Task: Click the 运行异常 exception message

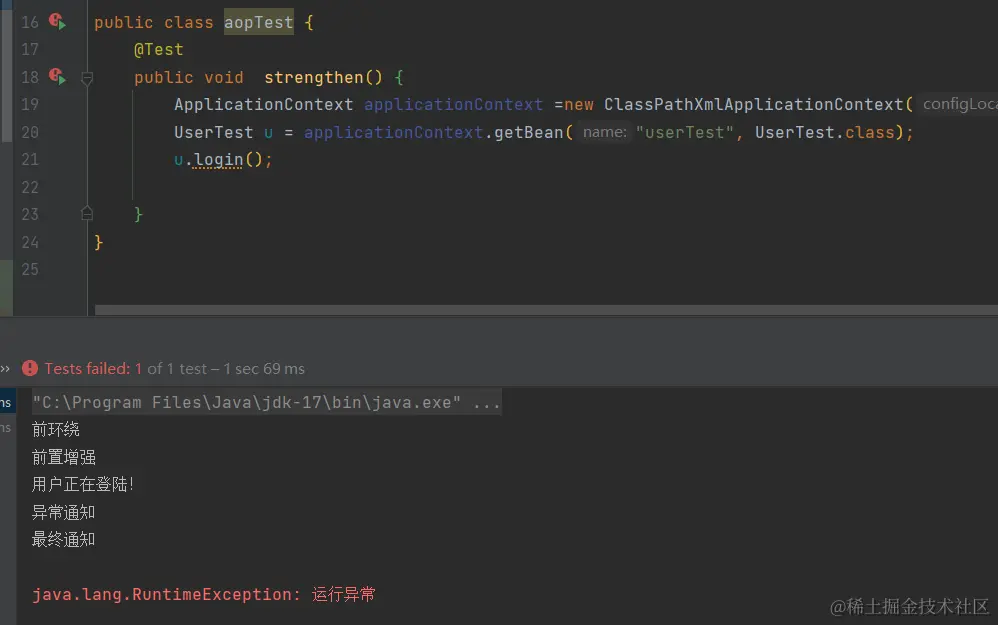Action: pos(344,594)
